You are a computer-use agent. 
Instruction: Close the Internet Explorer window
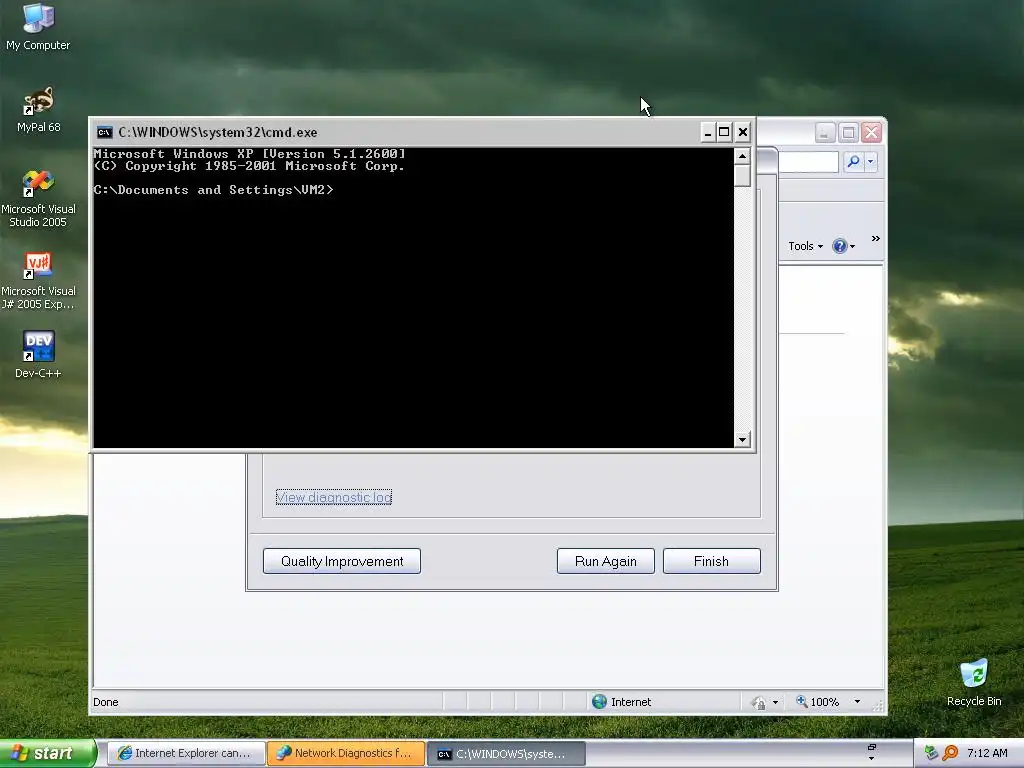(871, 133)
